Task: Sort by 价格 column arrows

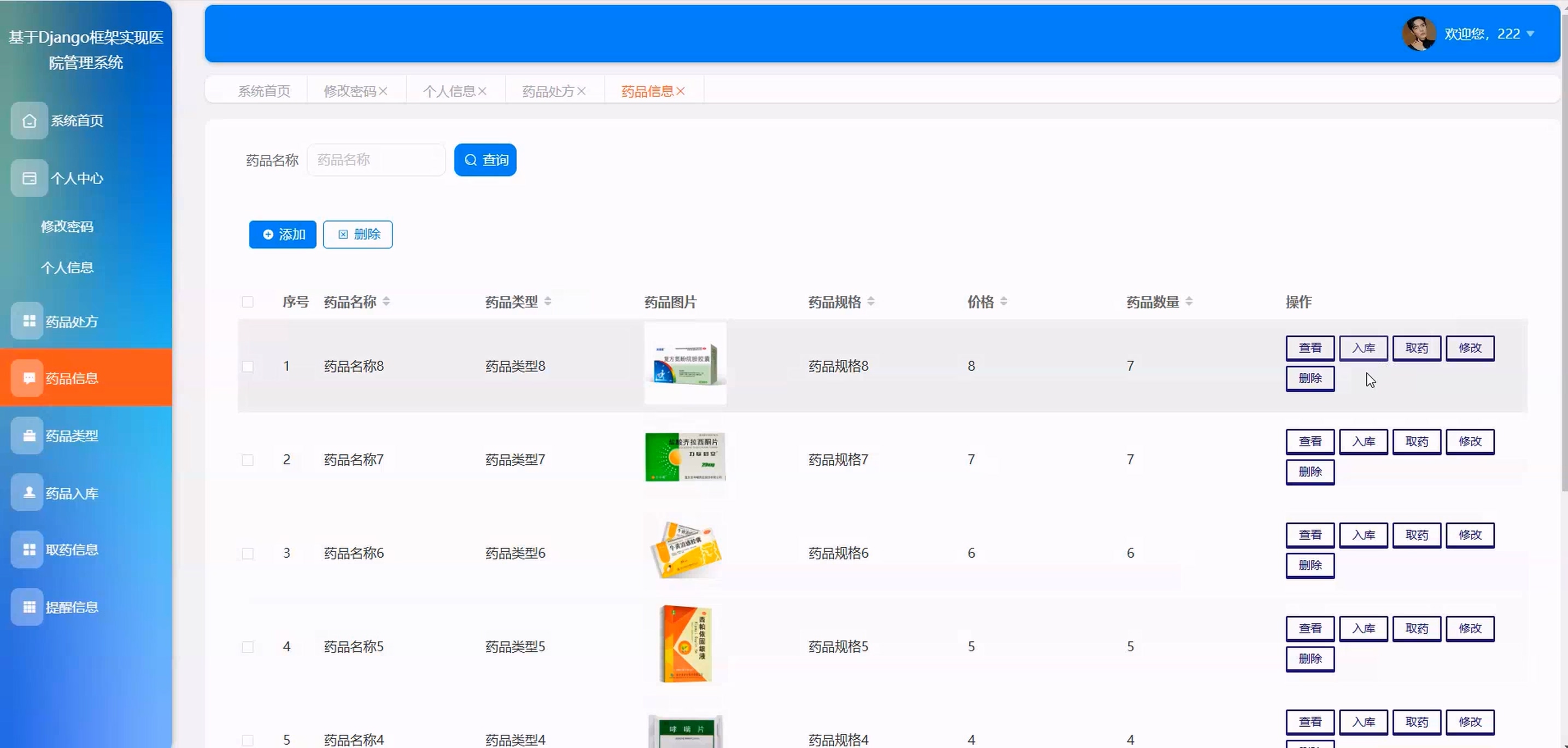Action: click(1004, 302)
